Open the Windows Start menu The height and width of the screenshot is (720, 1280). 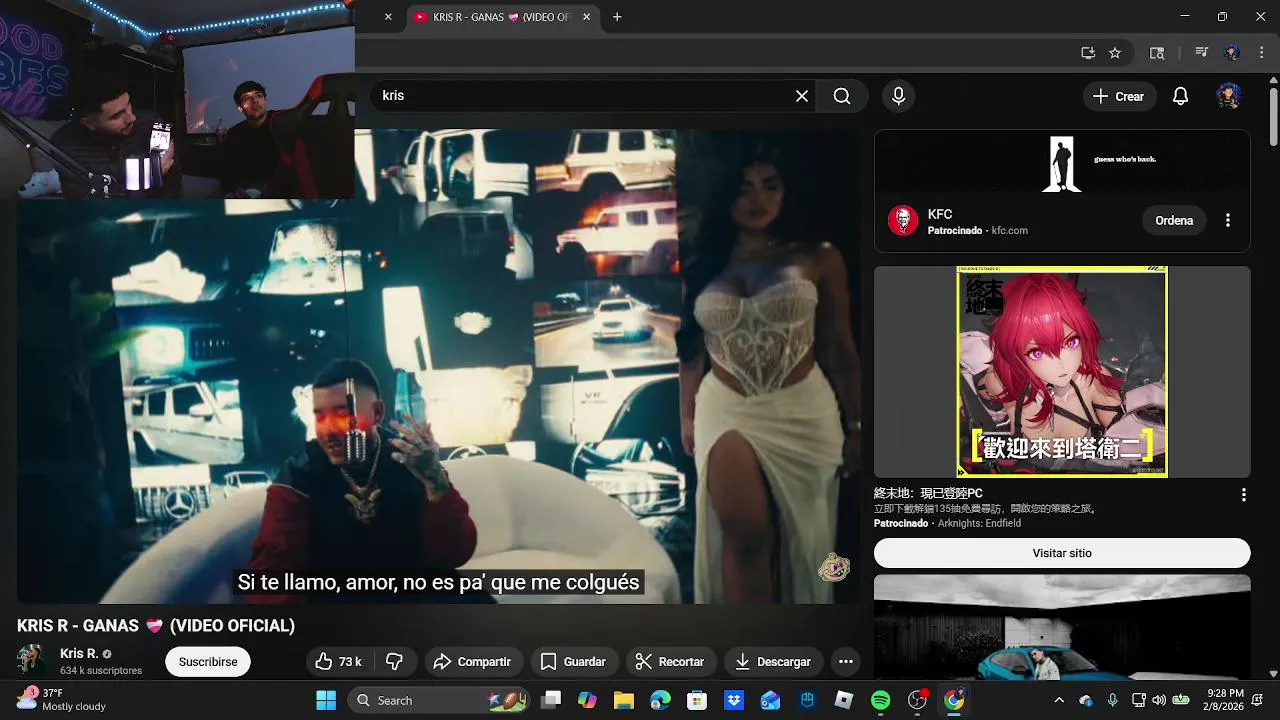[326, 700]
